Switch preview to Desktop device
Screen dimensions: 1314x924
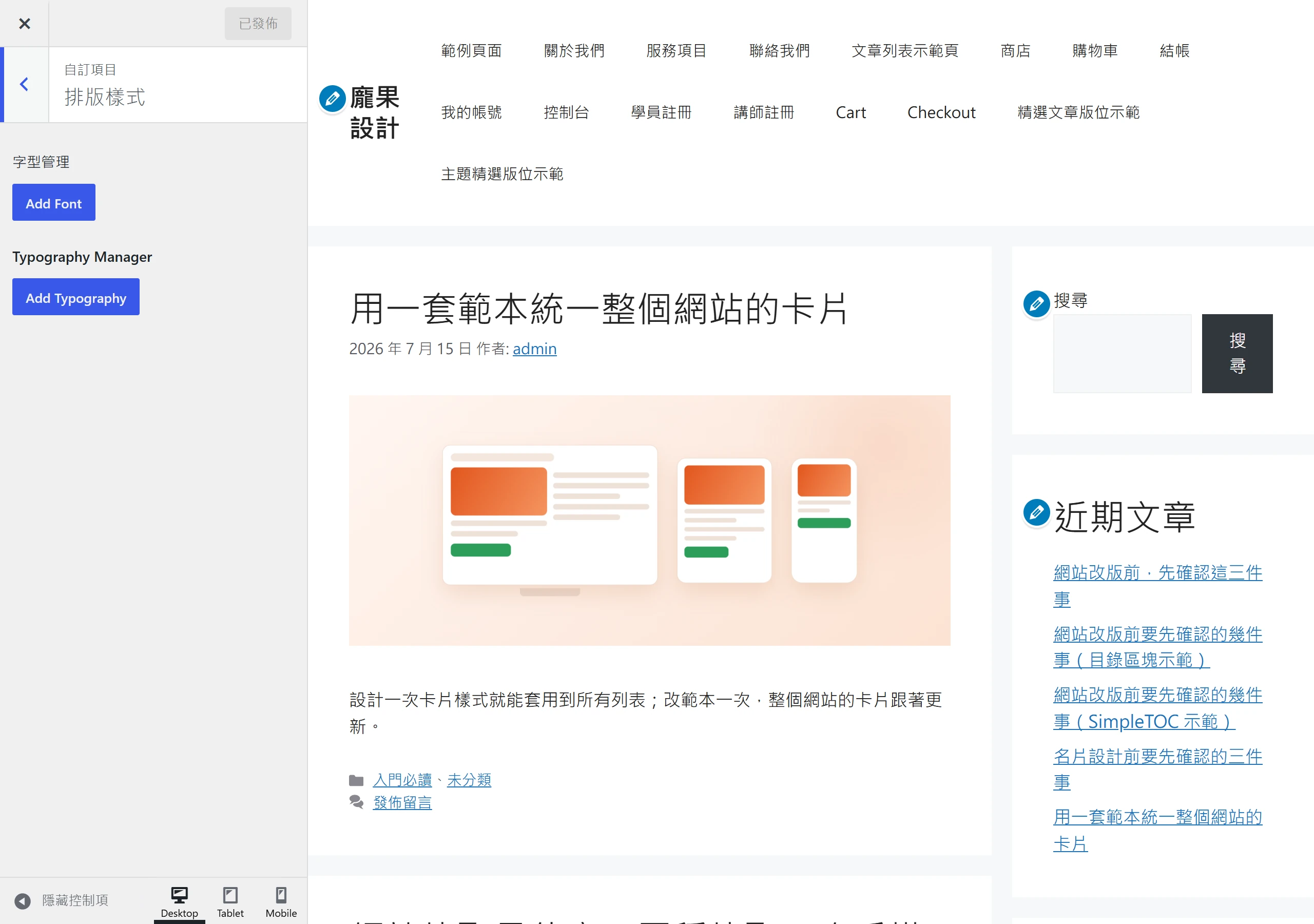tap(179, 902)
